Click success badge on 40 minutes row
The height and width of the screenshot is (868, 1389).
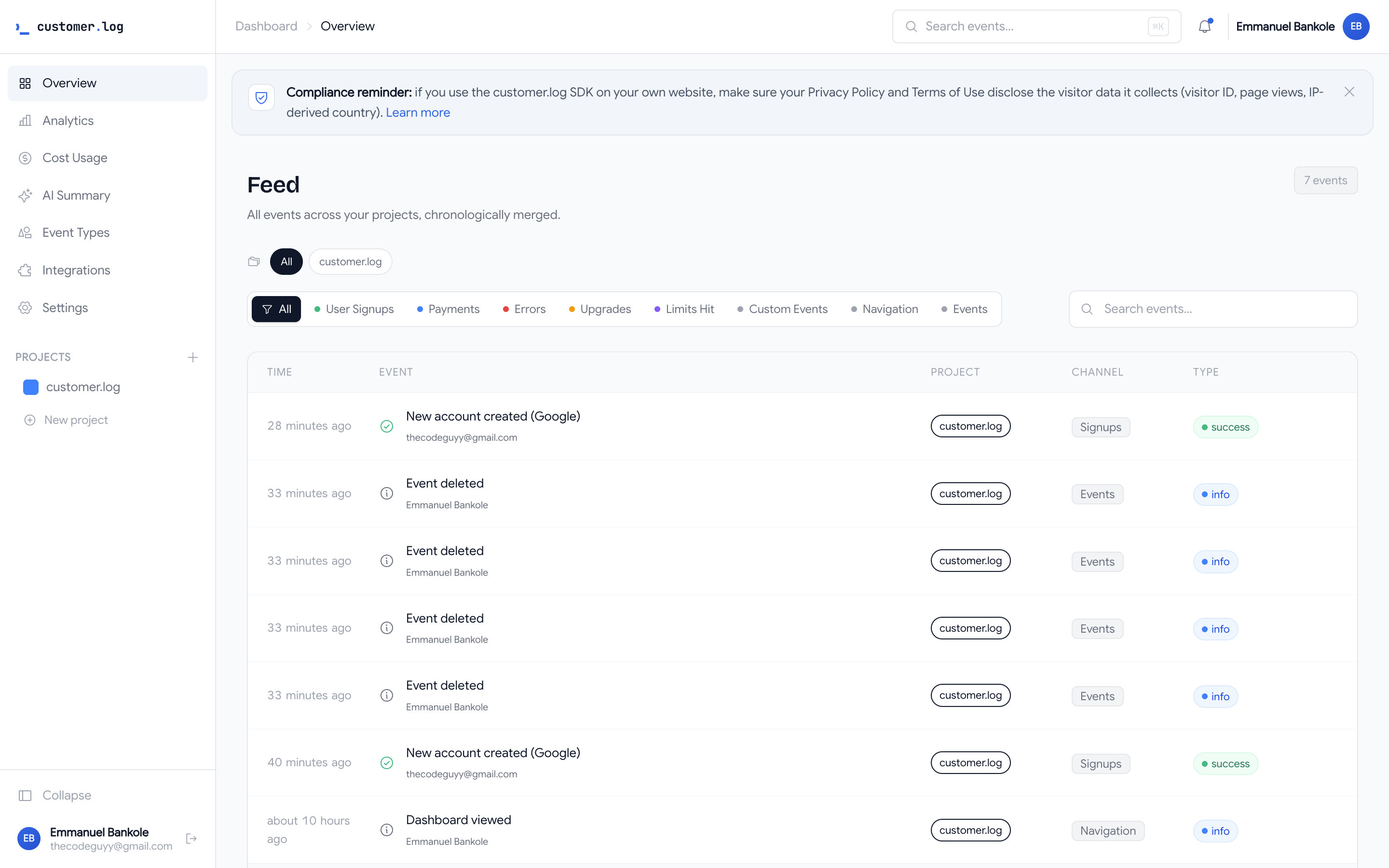[x=1226, y=763]
